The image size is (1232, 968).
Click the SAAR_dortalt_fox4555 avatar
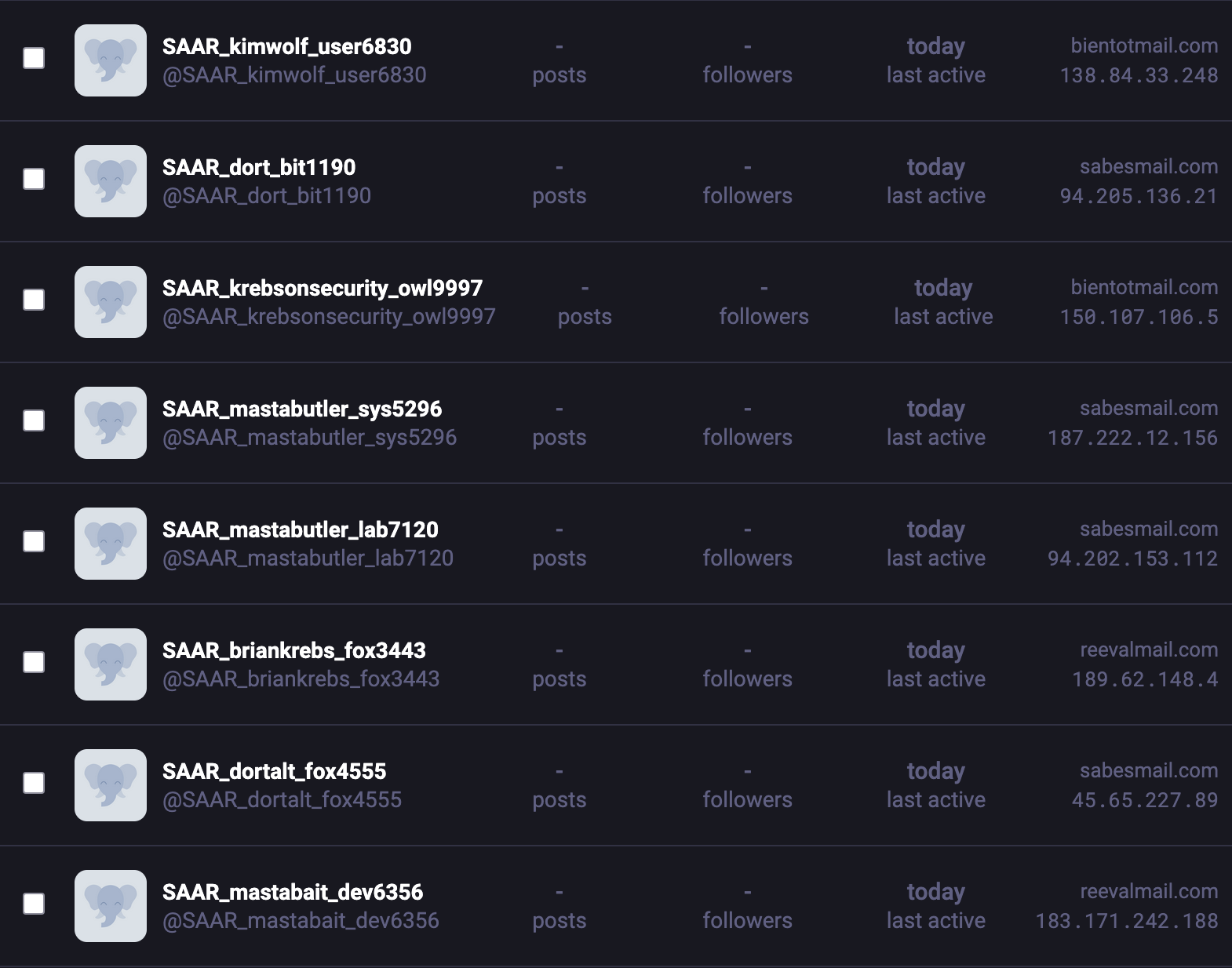point(111,785)
